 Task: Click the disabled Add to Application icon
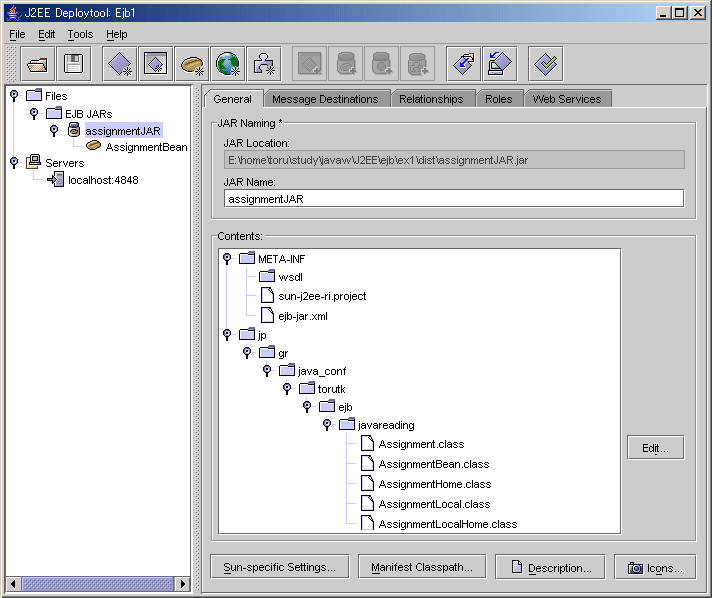(x=309, y=64)
